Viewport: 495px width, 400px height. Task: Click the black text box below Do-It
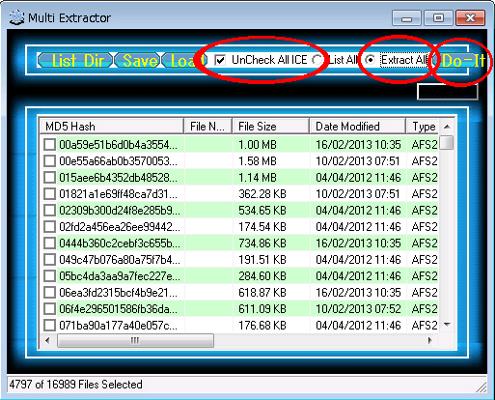pyautogui.click(x=447, y=91)
